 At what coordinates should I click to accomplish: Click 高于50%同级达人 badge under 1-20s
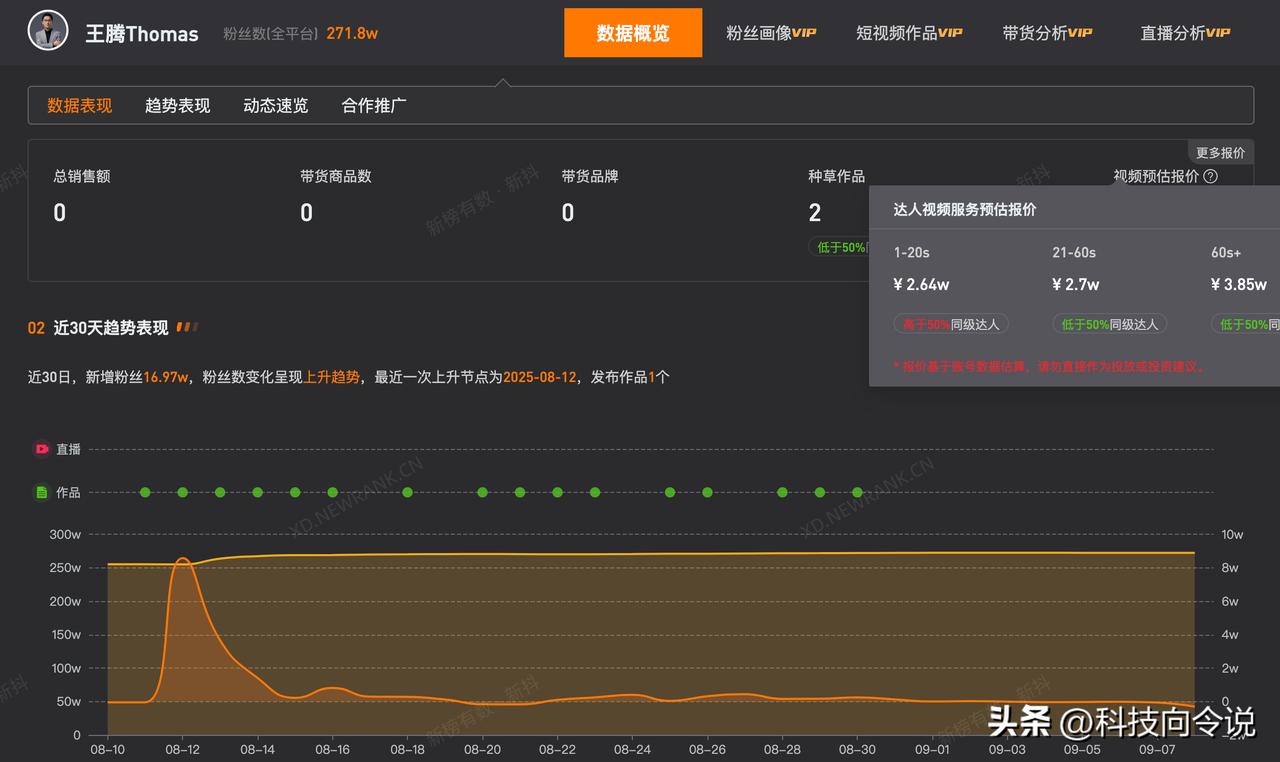951,324
